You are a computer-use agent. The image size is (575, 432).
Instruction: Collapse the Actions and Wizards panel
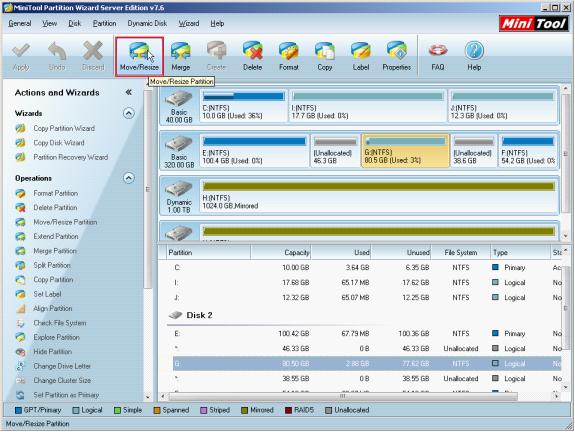[x=128, y=92]
